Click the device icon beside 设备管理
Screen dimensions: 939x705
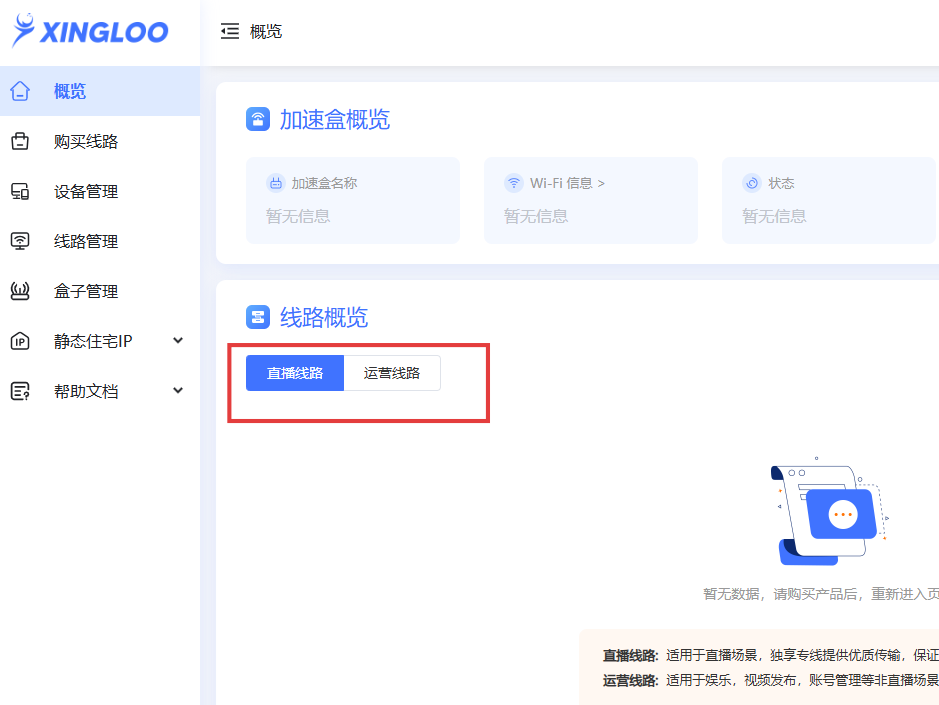coord(20,191)
